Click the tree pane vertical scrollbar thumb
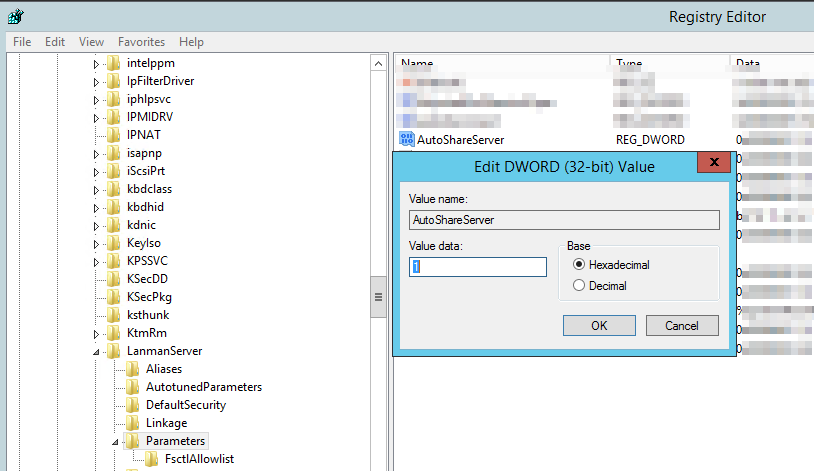 point(378,297)
